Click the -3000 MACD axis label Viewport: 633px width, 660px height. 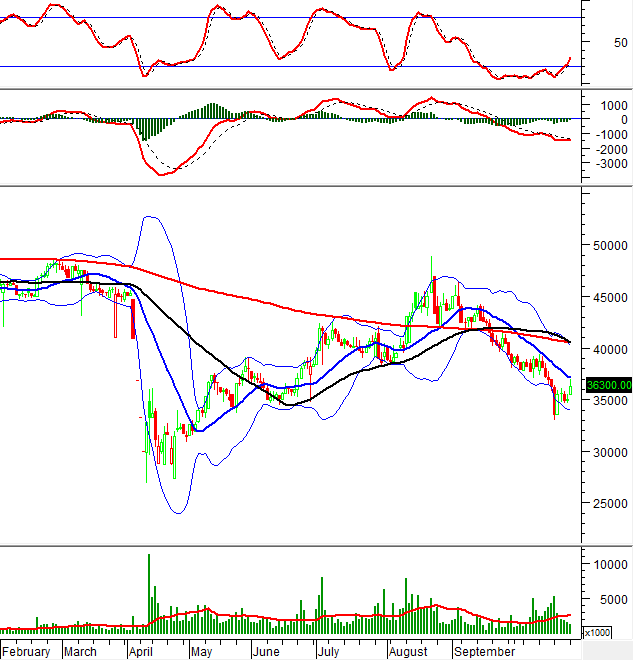click(607, 163)
